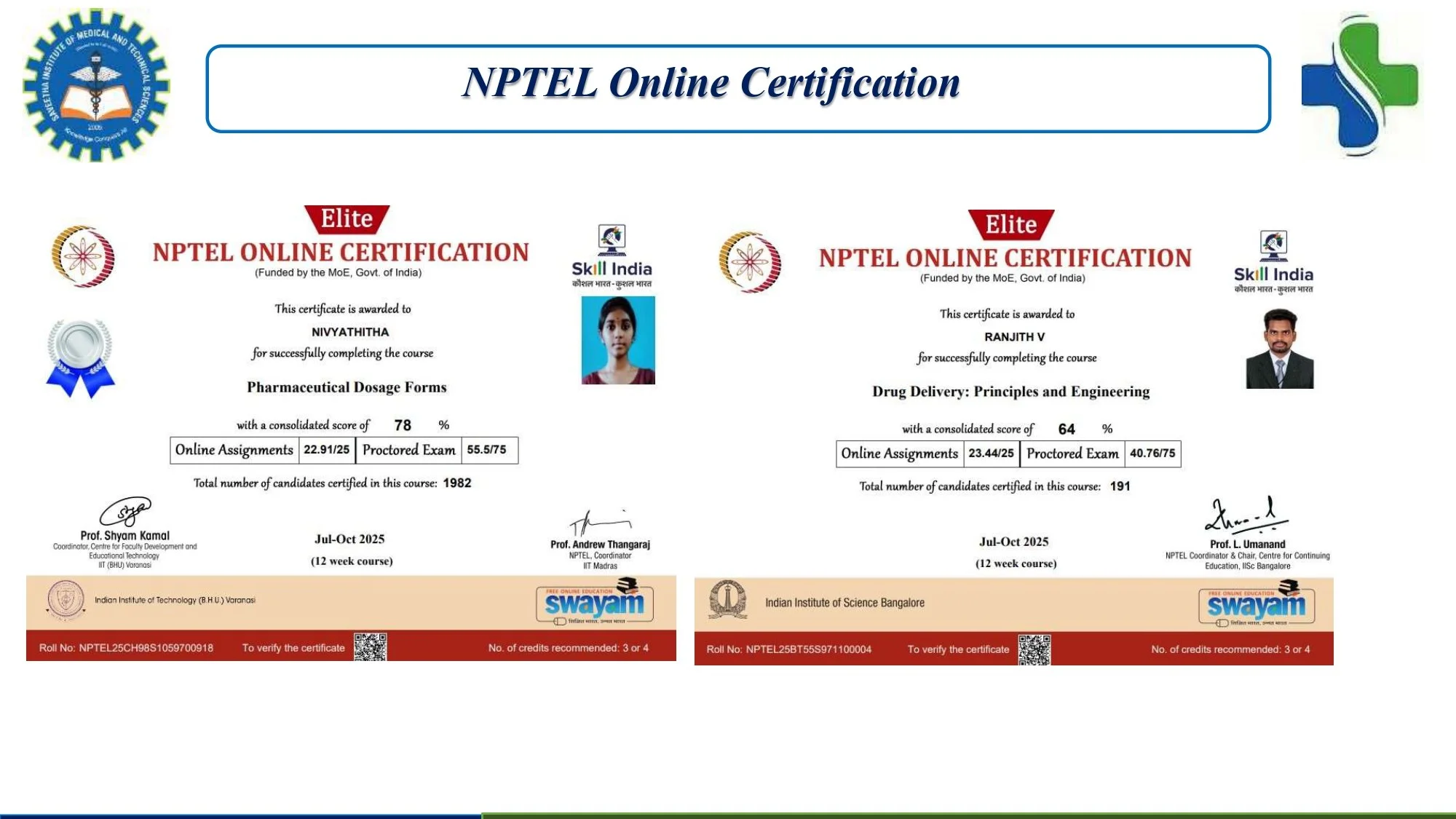Select the Elite badge on right certificate
1456x819 pixels.
[1013, 223]
